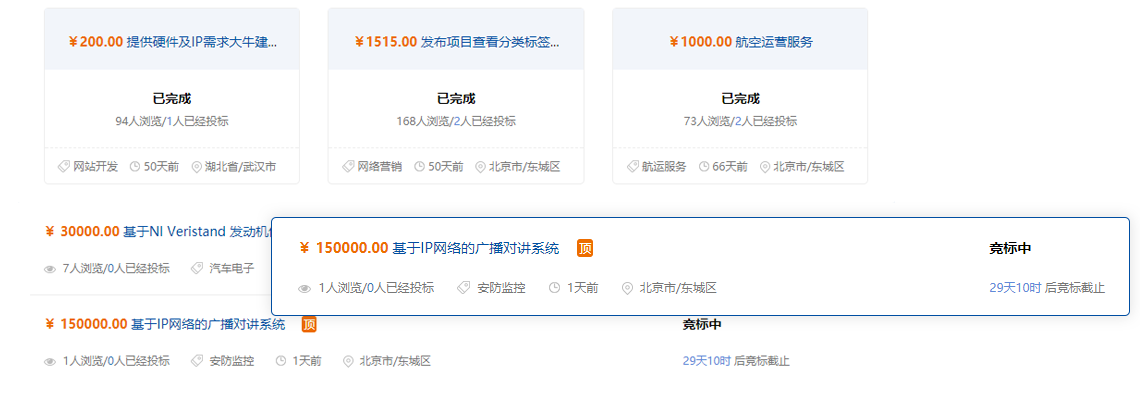This screenshot has width=1140, height=400.
Task: Open the ¥1000.00 航空运营服务 project title
Action: pos(740,42)
